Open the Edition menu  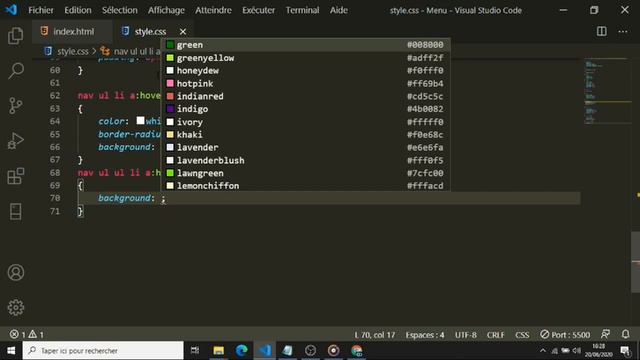pyautogui.click(x=78, y=10)
